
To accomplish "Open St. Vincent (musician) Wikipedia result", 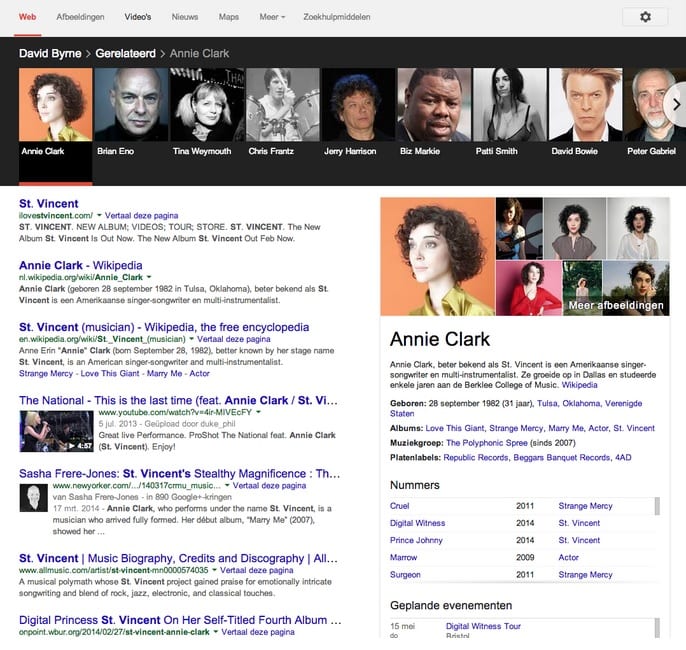I will [164, 327].
